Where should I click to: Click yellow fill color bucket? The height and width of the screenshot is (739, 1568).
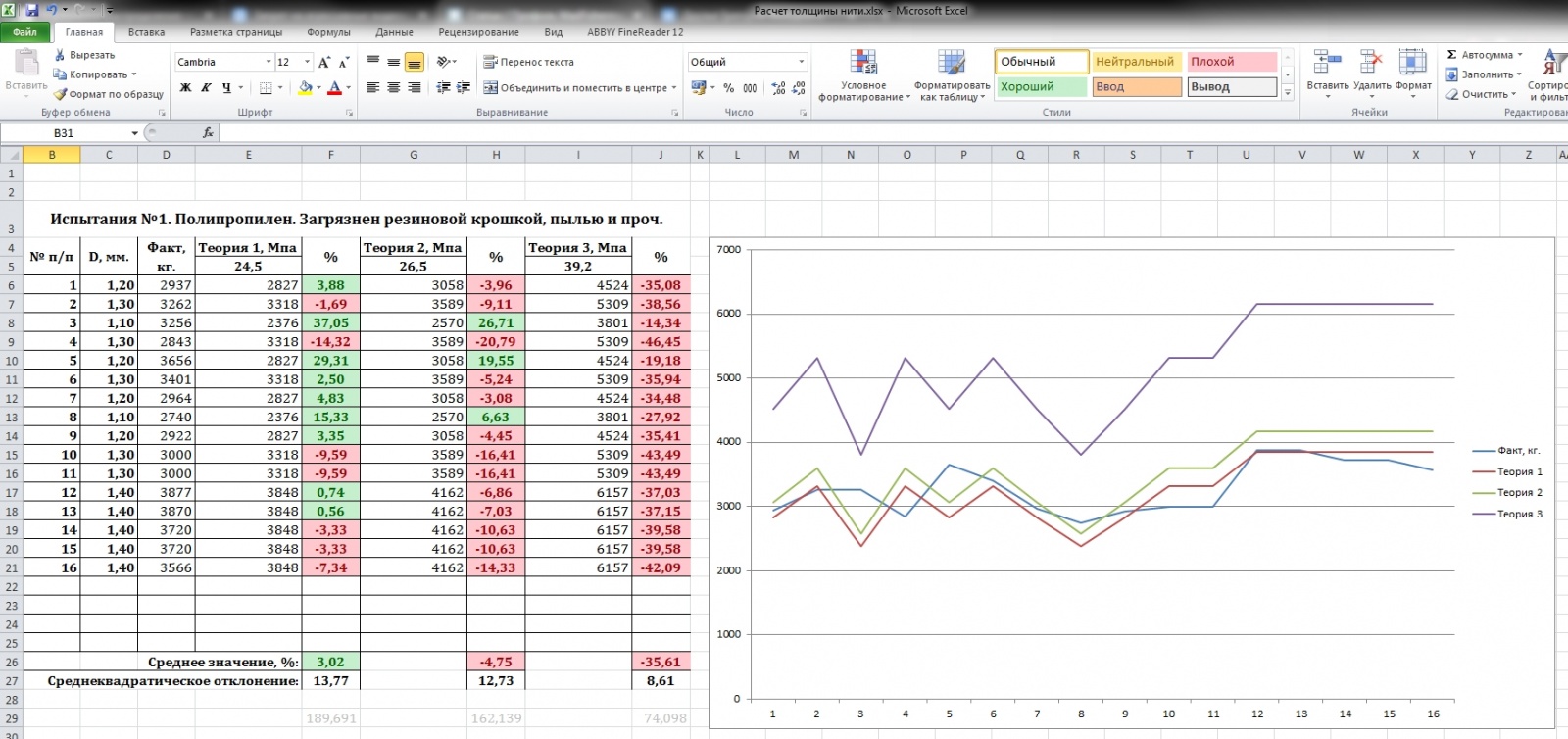(x=305, y=87)
